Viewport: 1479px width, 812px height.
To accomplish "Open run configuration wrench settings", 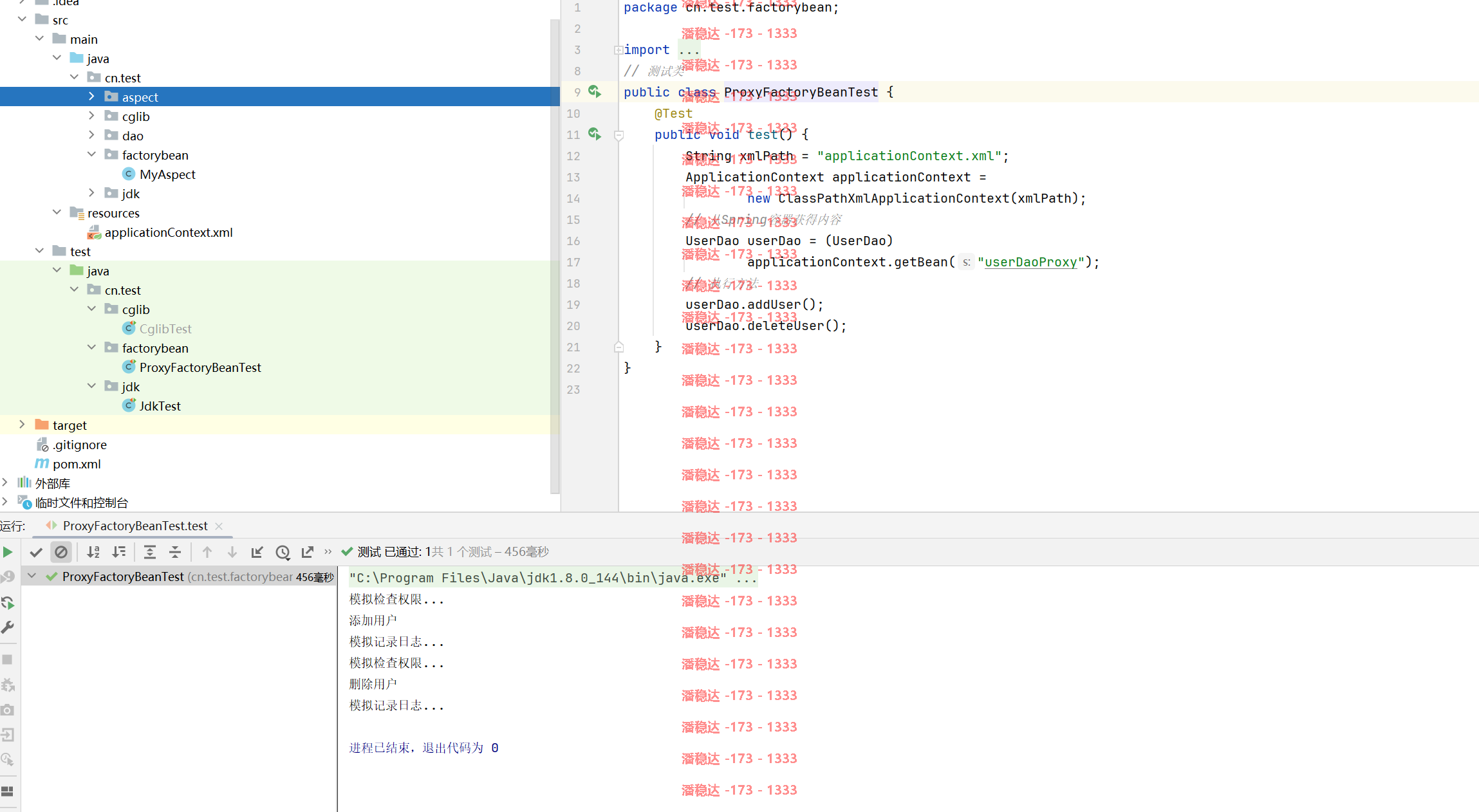I will pos(8,627).
